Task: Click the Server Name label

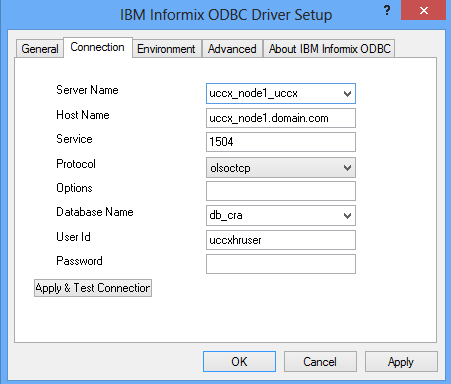Action: [x=87, y=90]
